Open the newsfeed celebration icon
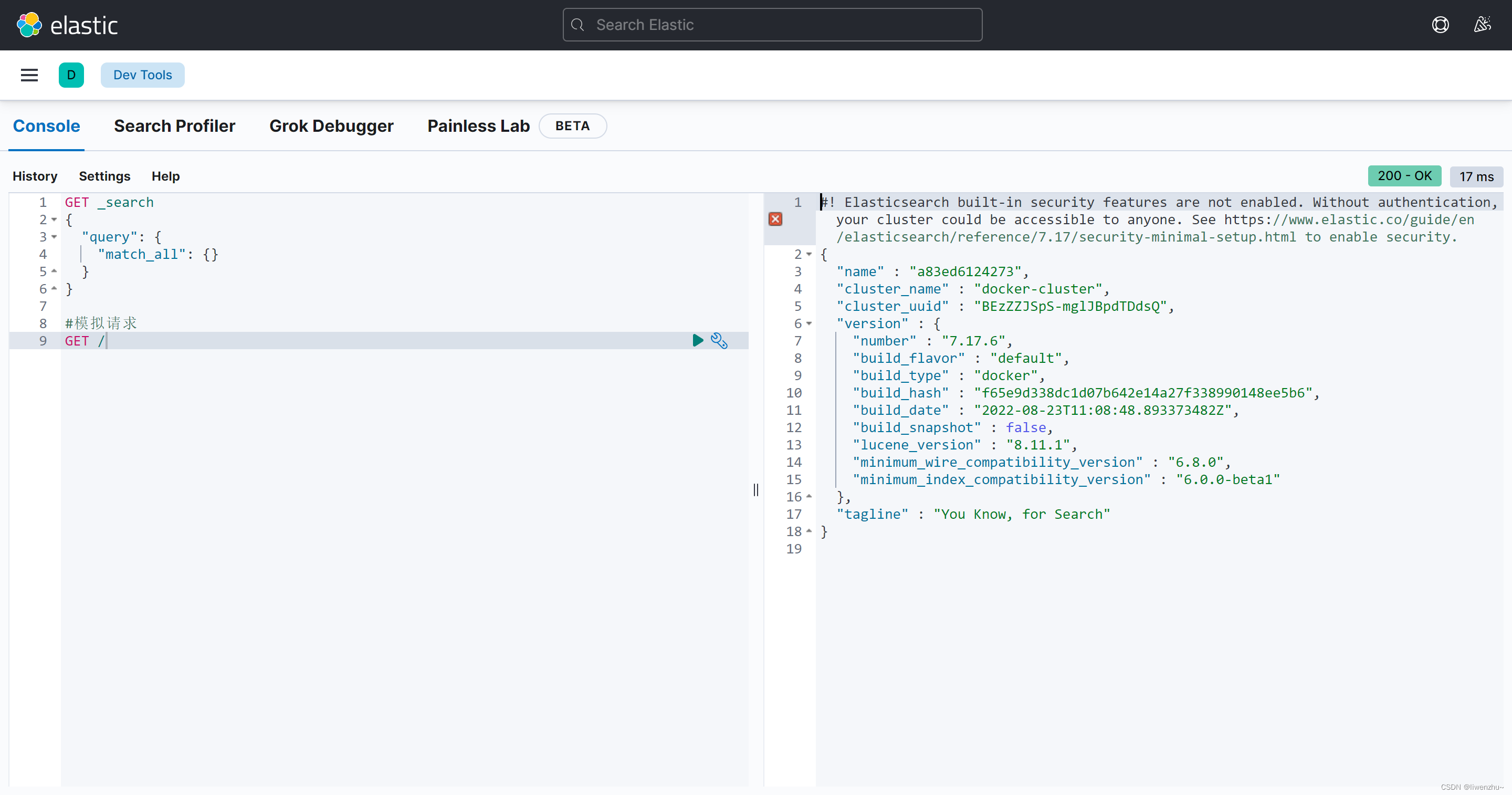 point(1482,25)
